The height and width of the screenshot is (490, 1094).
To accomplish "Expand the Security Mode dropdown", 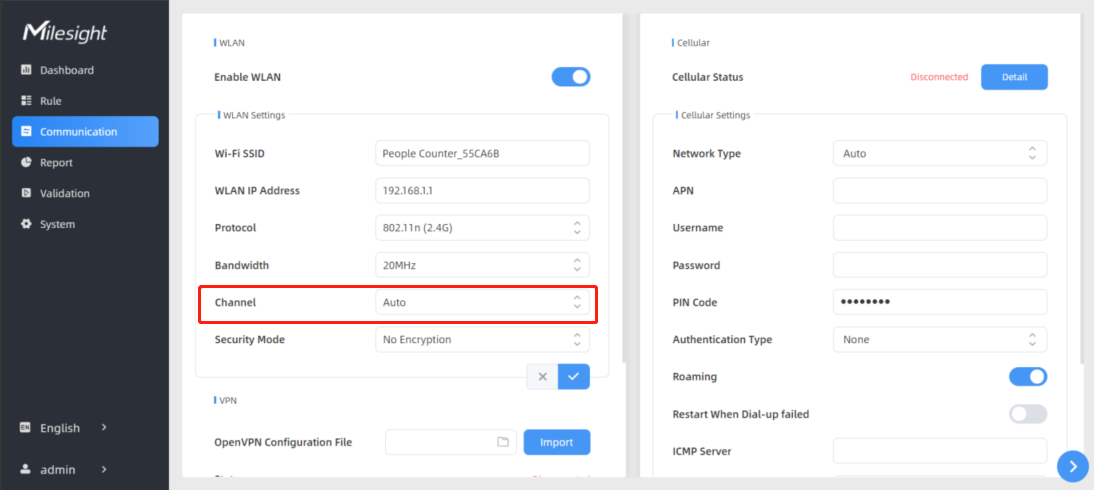I will 481,340.
